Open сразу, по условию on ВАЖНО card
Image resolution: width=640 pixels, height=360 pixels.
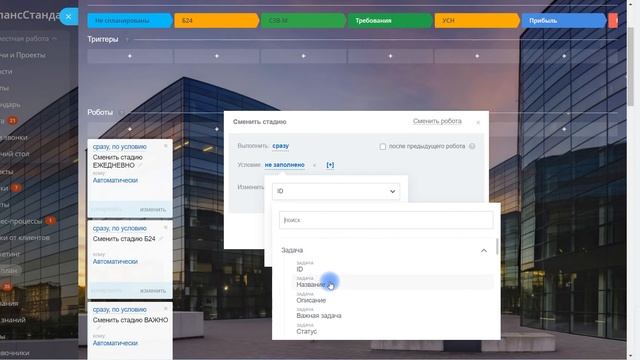[x=120, y=309]
